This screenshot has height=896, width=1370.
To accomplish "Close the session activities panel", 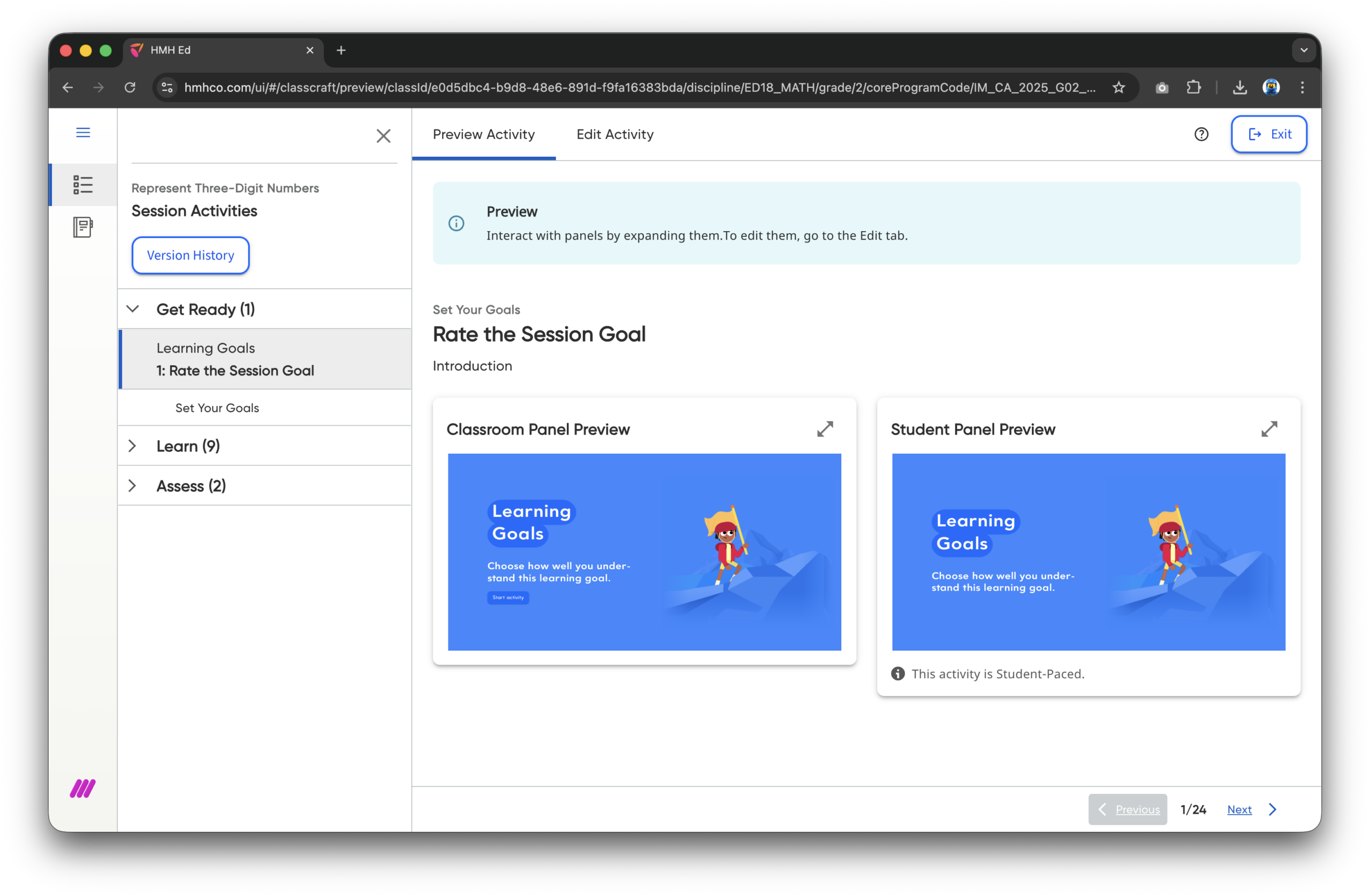I will (383, 136).
